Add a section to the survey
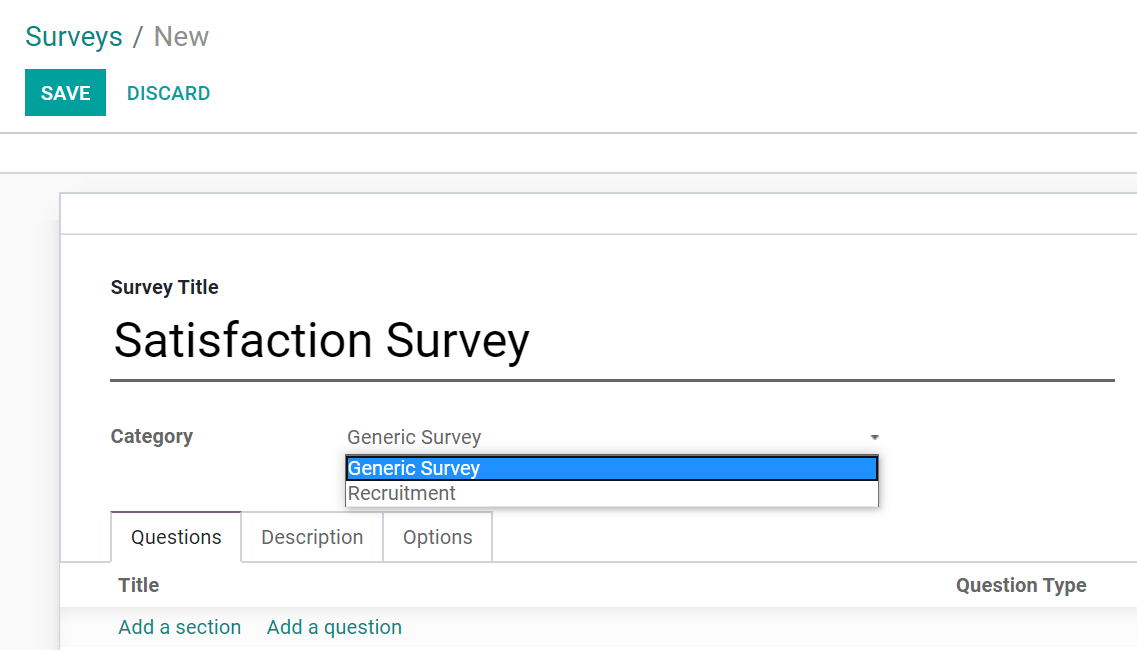Image resolution: width=1137 pixels, height=650 pixels. pos(180,627)
